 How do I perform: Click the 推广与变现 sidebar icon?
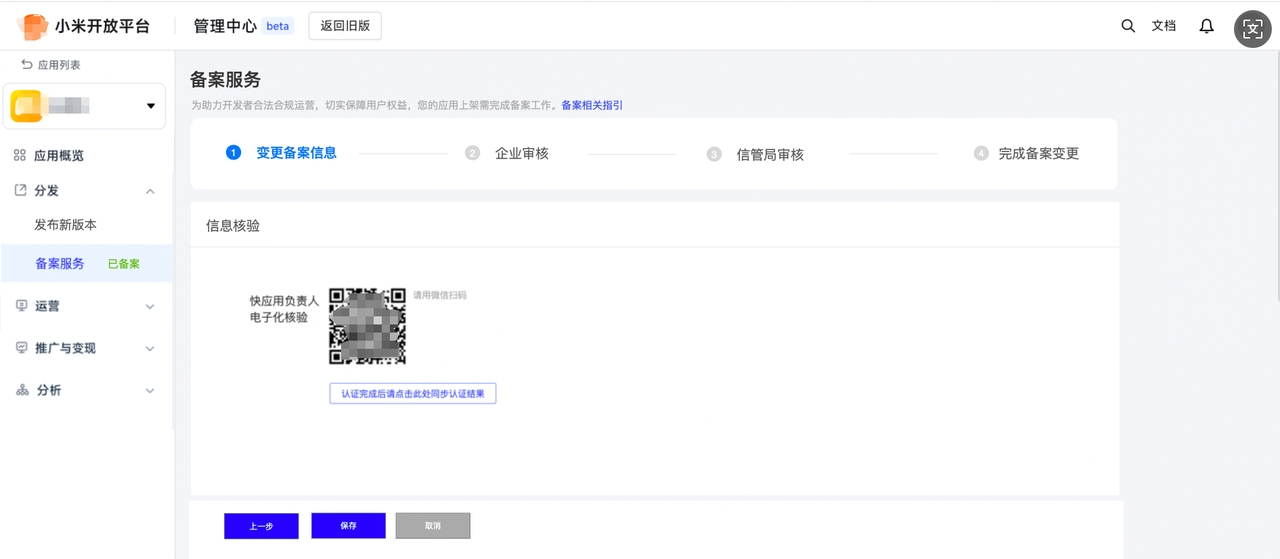(x=21, y=348)
